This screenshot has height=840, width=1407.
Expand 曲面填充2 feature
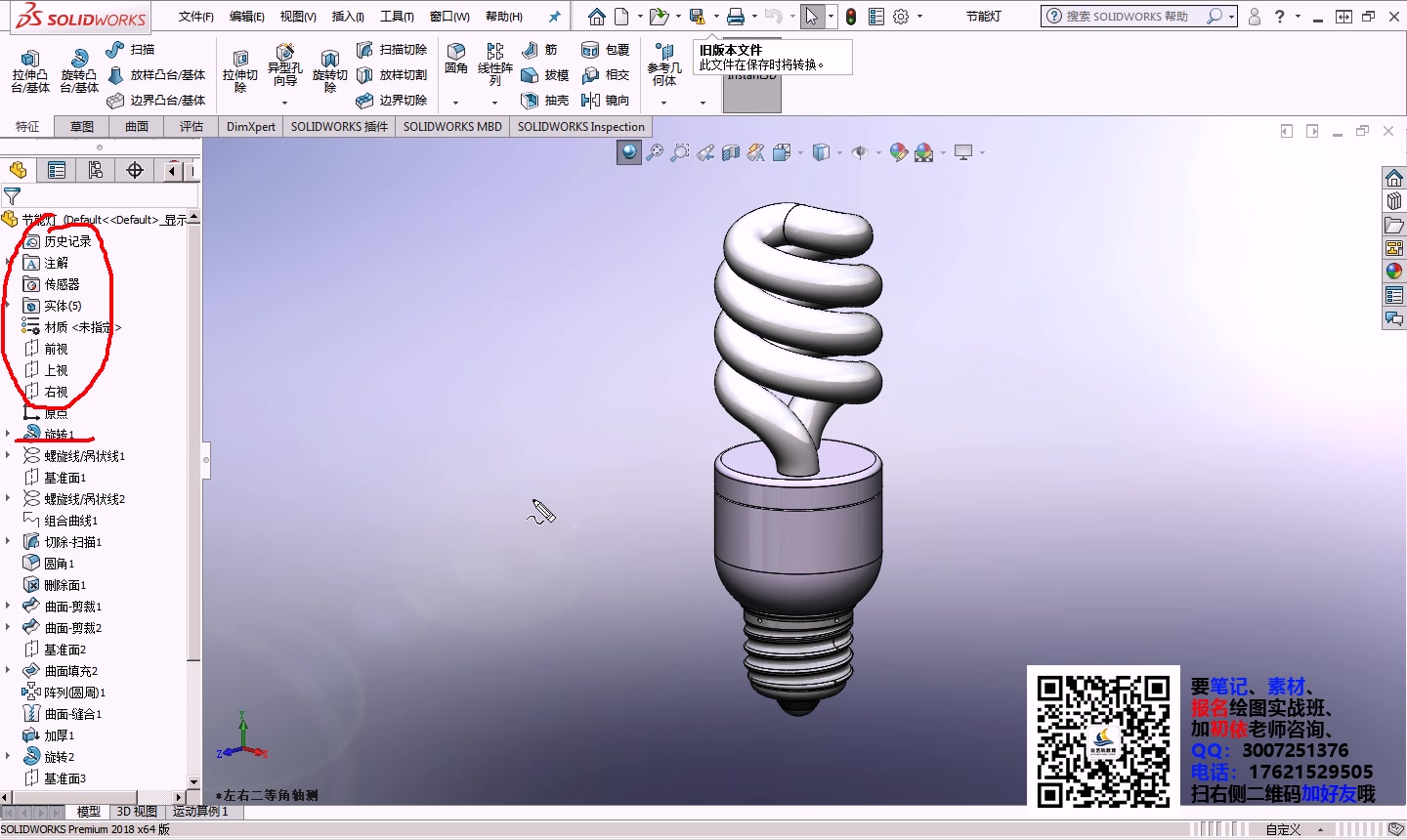8,670
